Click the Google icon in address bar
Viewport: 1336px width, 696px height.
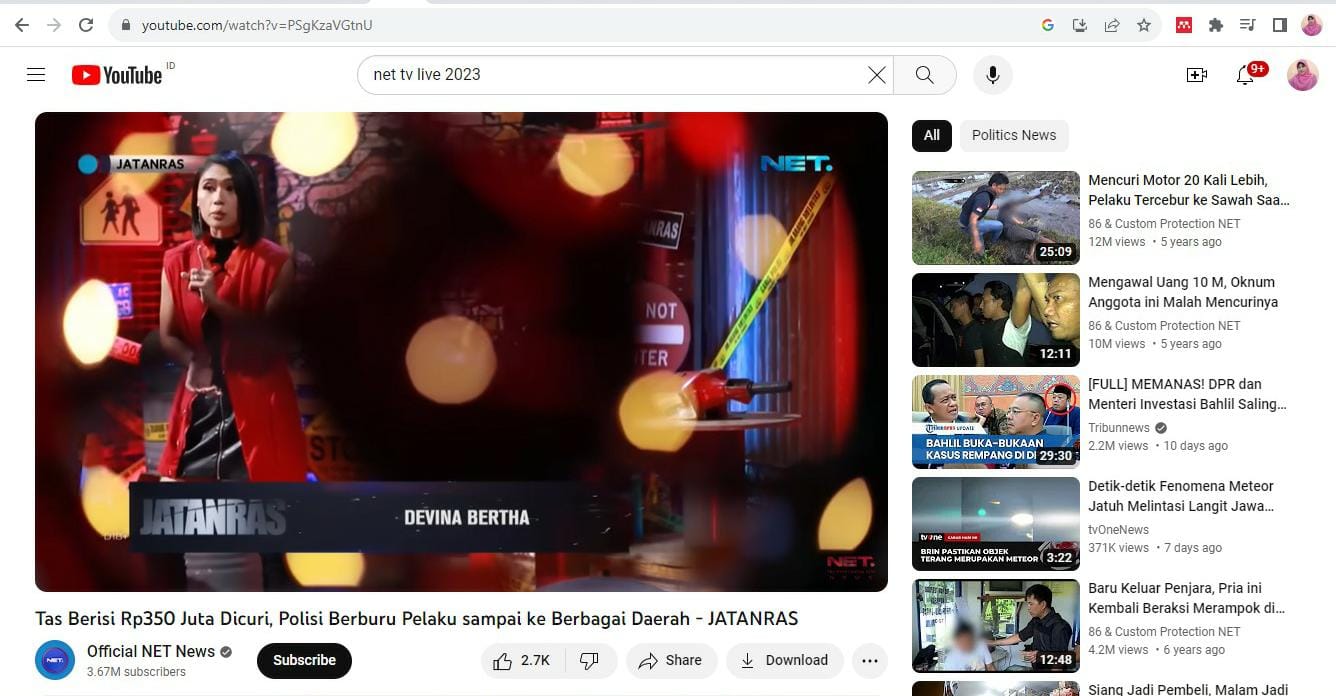coord(1048,25)
